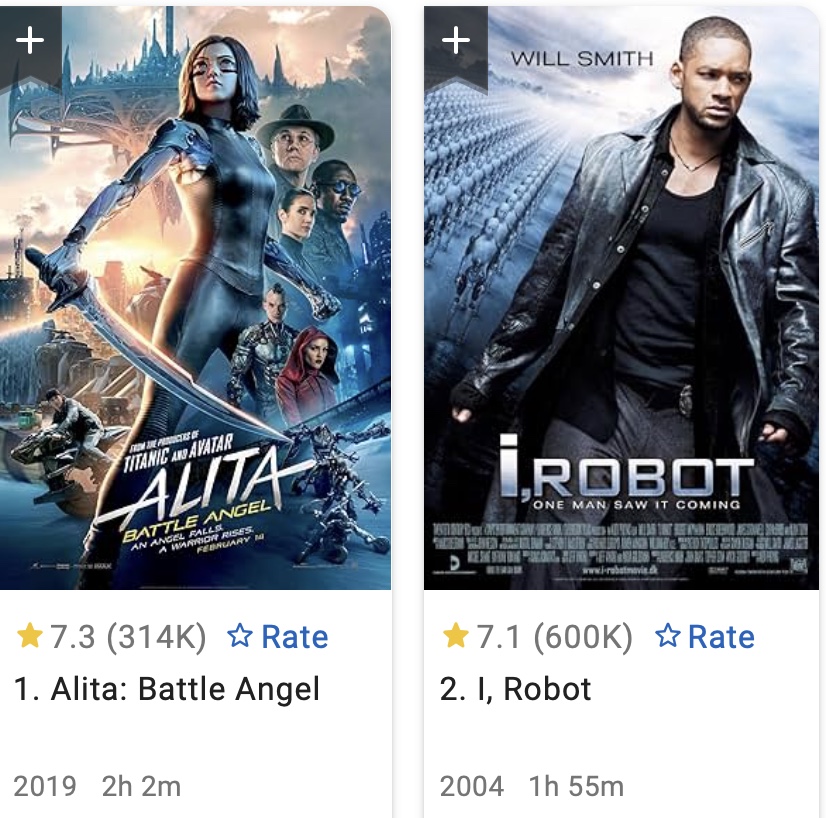
Task: Click the 7.3 (314K) rating text
Action: point(127,637)
